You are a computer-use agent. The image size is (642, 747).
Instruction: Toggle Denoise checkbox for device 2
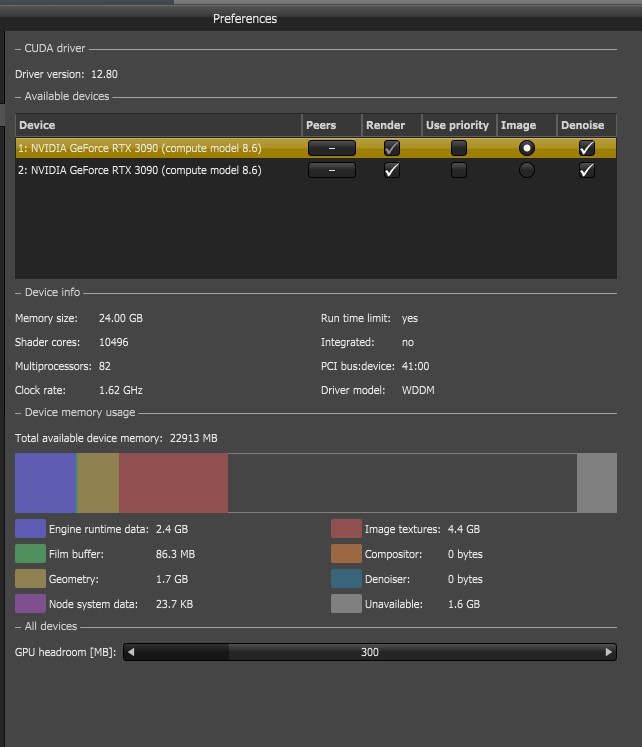pos(587,170)
